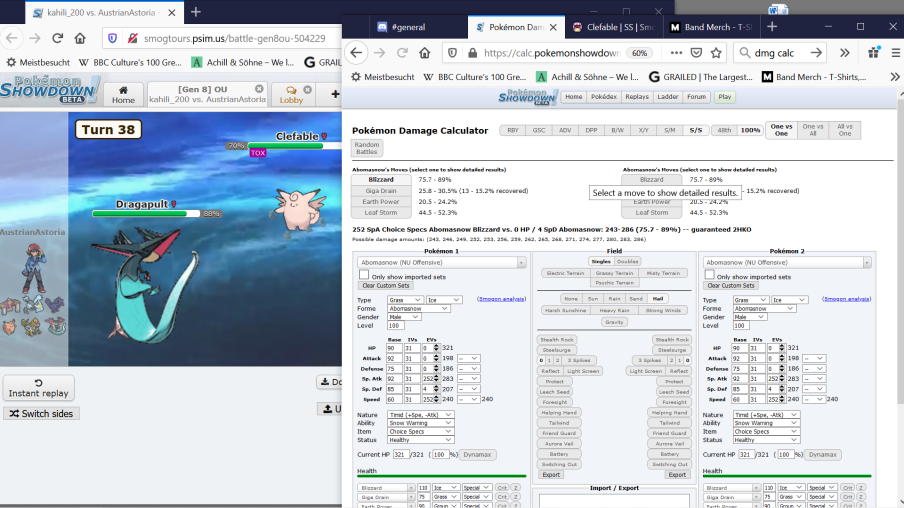The height and width of the screenshot is (508, 904).
Task: Reload the Showdown battle page in left browser
Action: click(57, 39)
